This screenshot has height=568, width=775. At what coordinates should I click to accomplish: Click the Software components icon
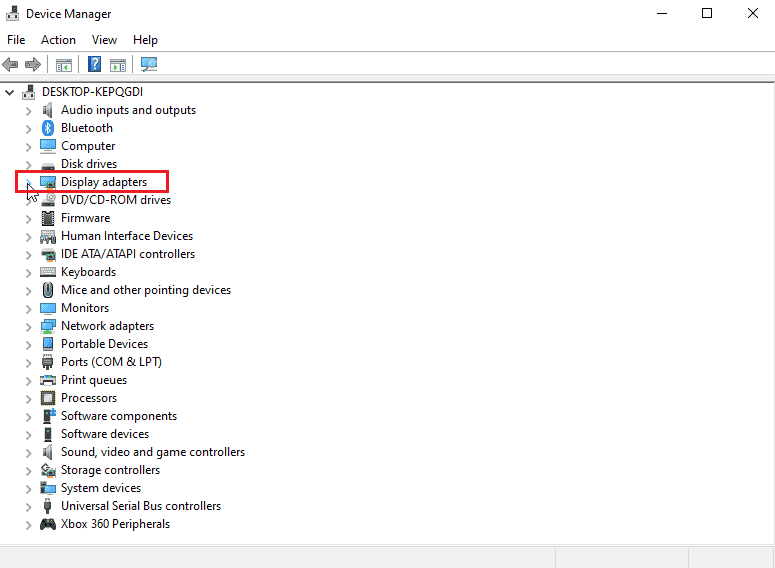49,416
